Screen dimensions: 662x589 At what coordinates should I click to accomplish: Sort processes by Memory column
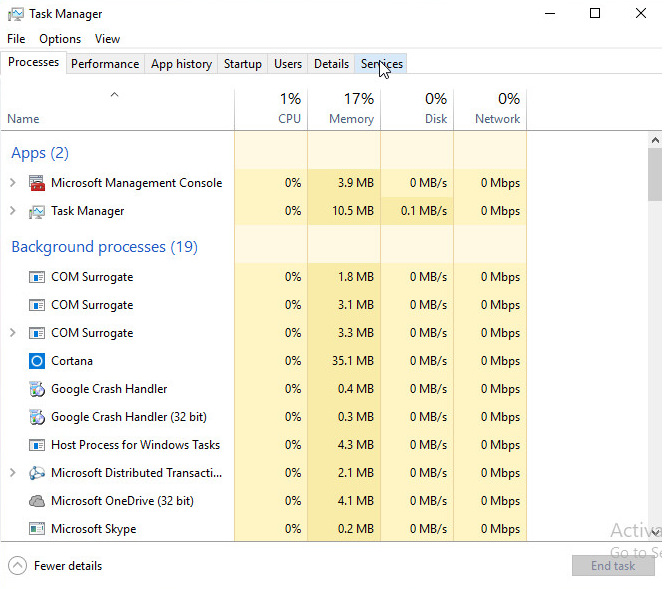(x=344, y=109)
